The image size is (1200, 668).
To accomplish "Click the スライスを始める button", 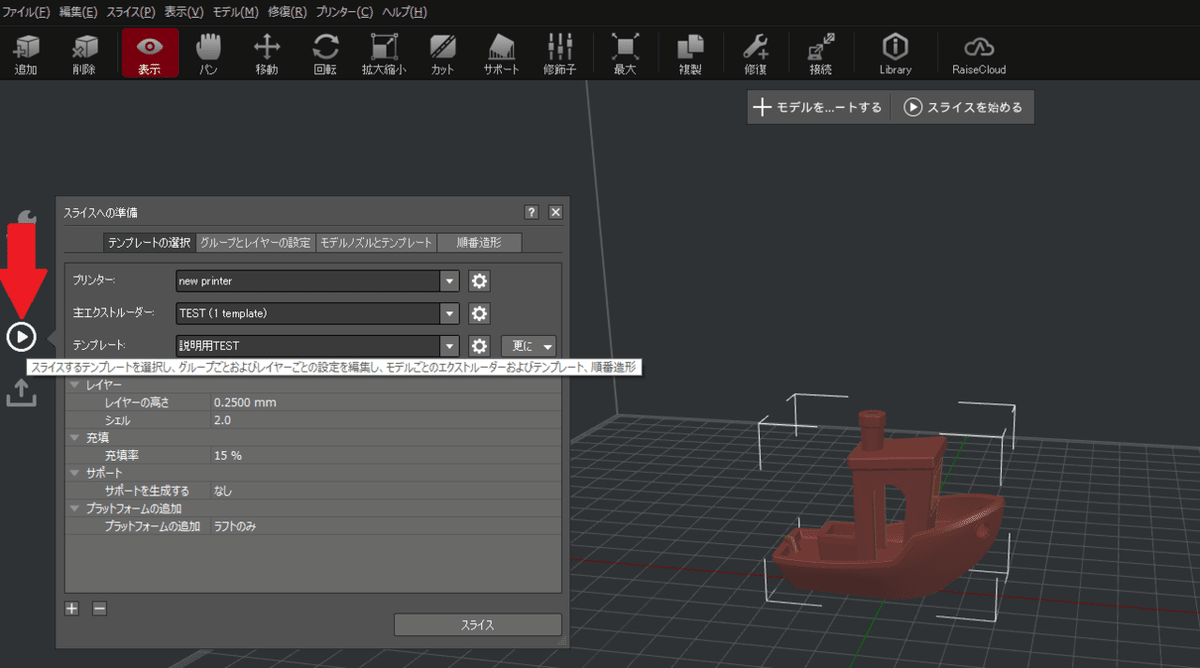I will click(963, 107).
